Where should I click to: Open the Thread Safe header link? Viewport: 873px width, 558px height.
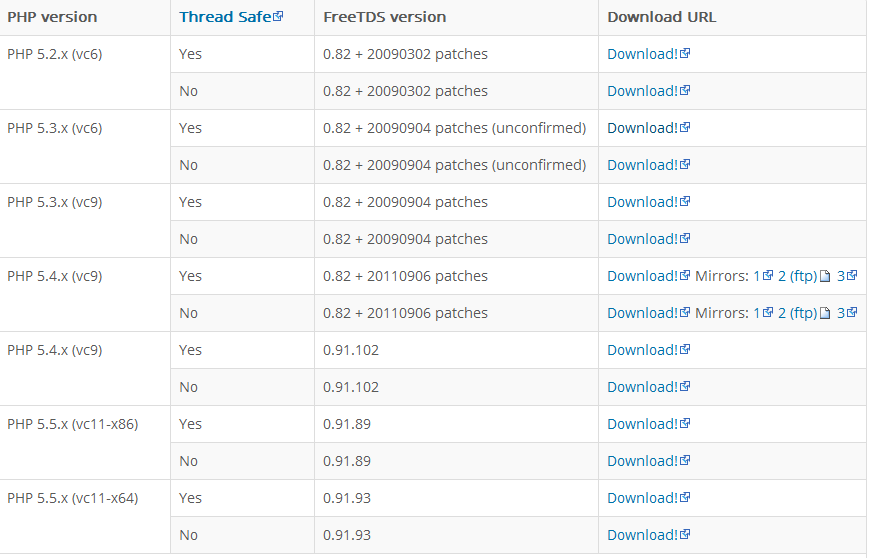[225, 17]
